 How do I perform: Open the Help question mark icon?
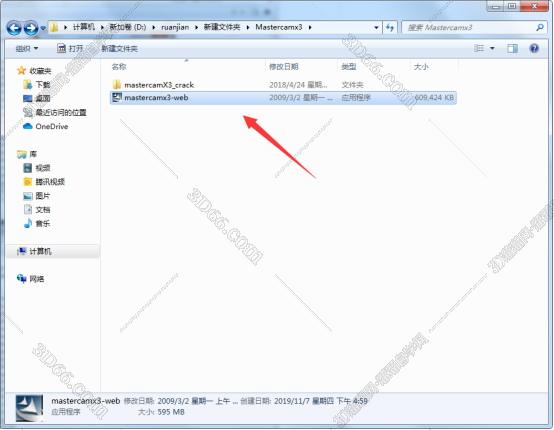tap(534, 48)
